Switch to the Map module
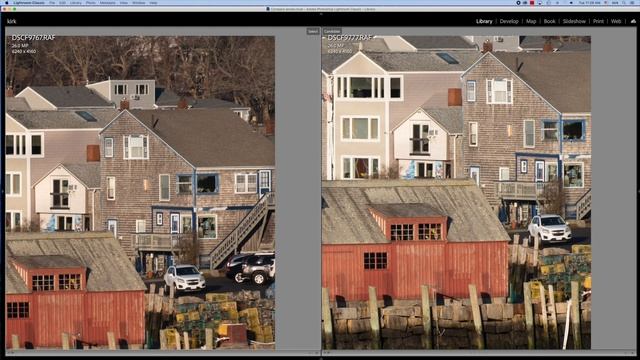This screenshot has width=640, height=360. (x=531, y=21)
